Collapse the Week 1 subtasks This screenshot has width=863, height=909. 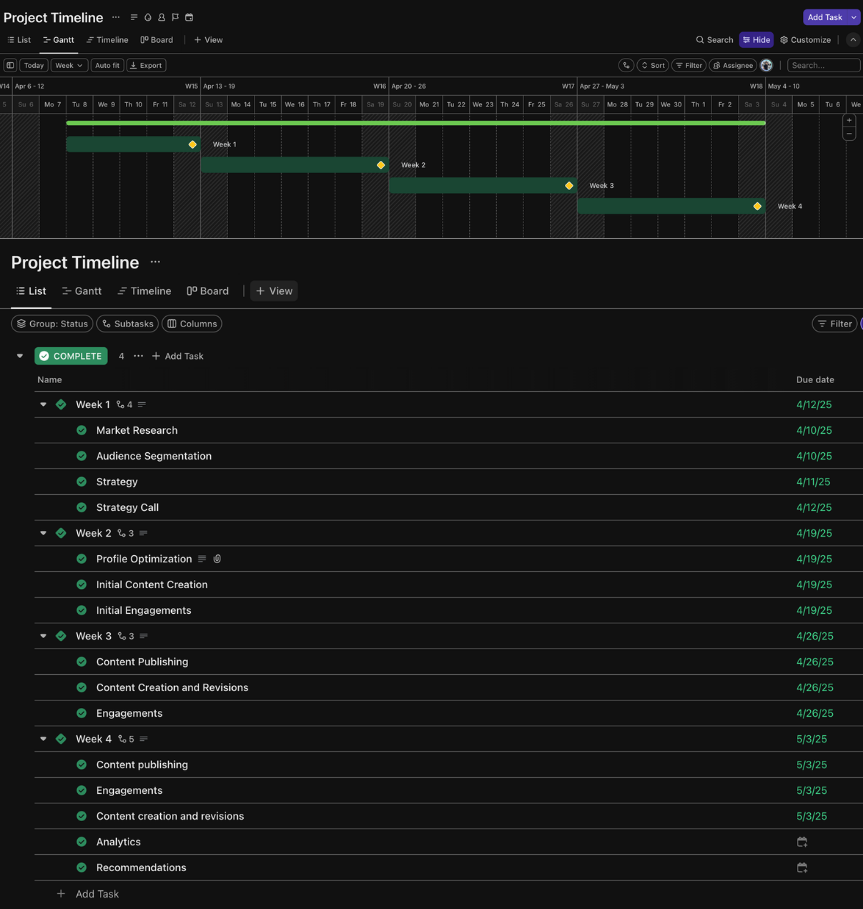(x=43, y=405)
